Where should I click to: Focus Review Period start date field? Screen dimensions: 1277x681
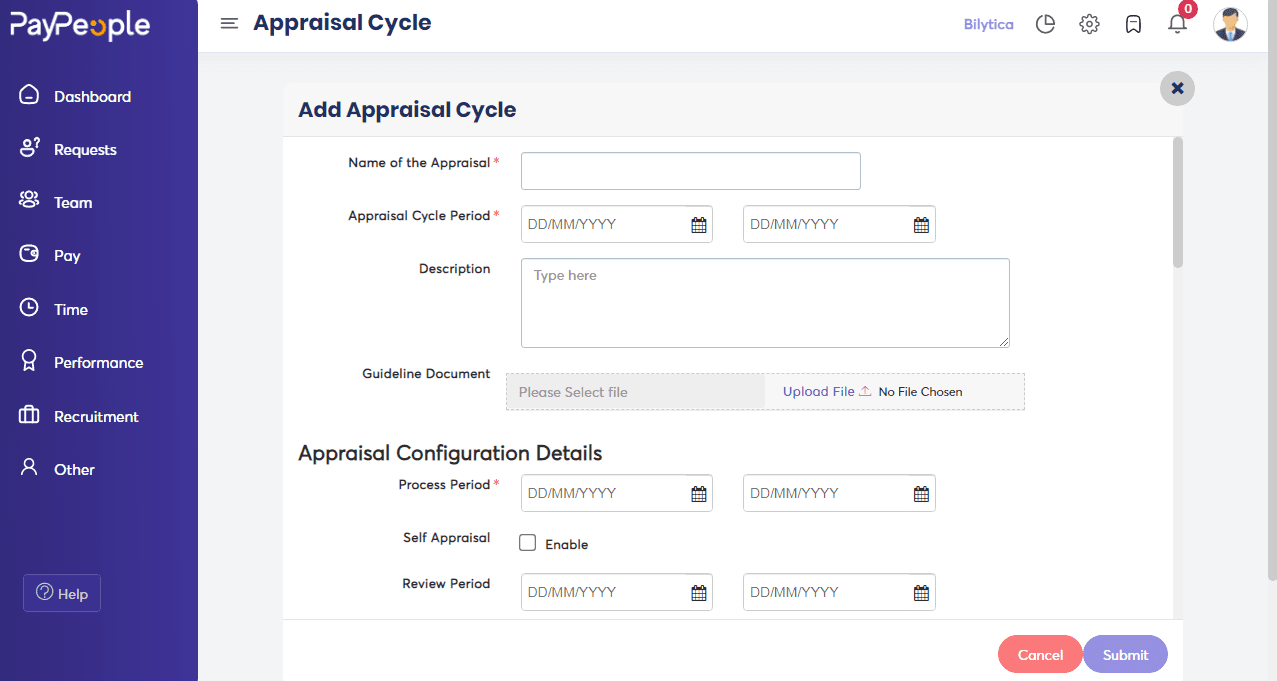click(617, 592)
